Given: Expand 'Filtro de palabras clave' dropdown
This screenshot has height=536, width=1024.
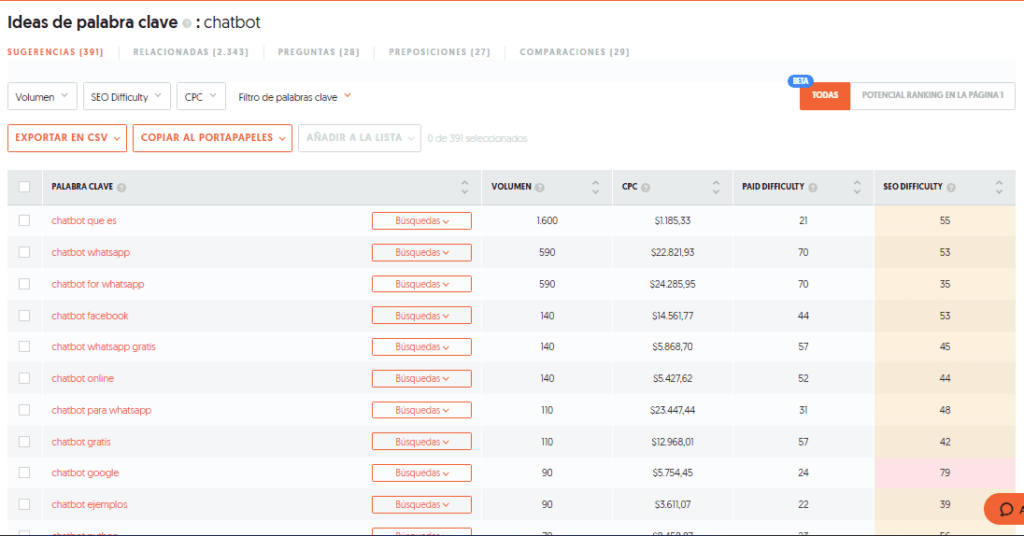Looking at the screenshot, I should [295, 97].
